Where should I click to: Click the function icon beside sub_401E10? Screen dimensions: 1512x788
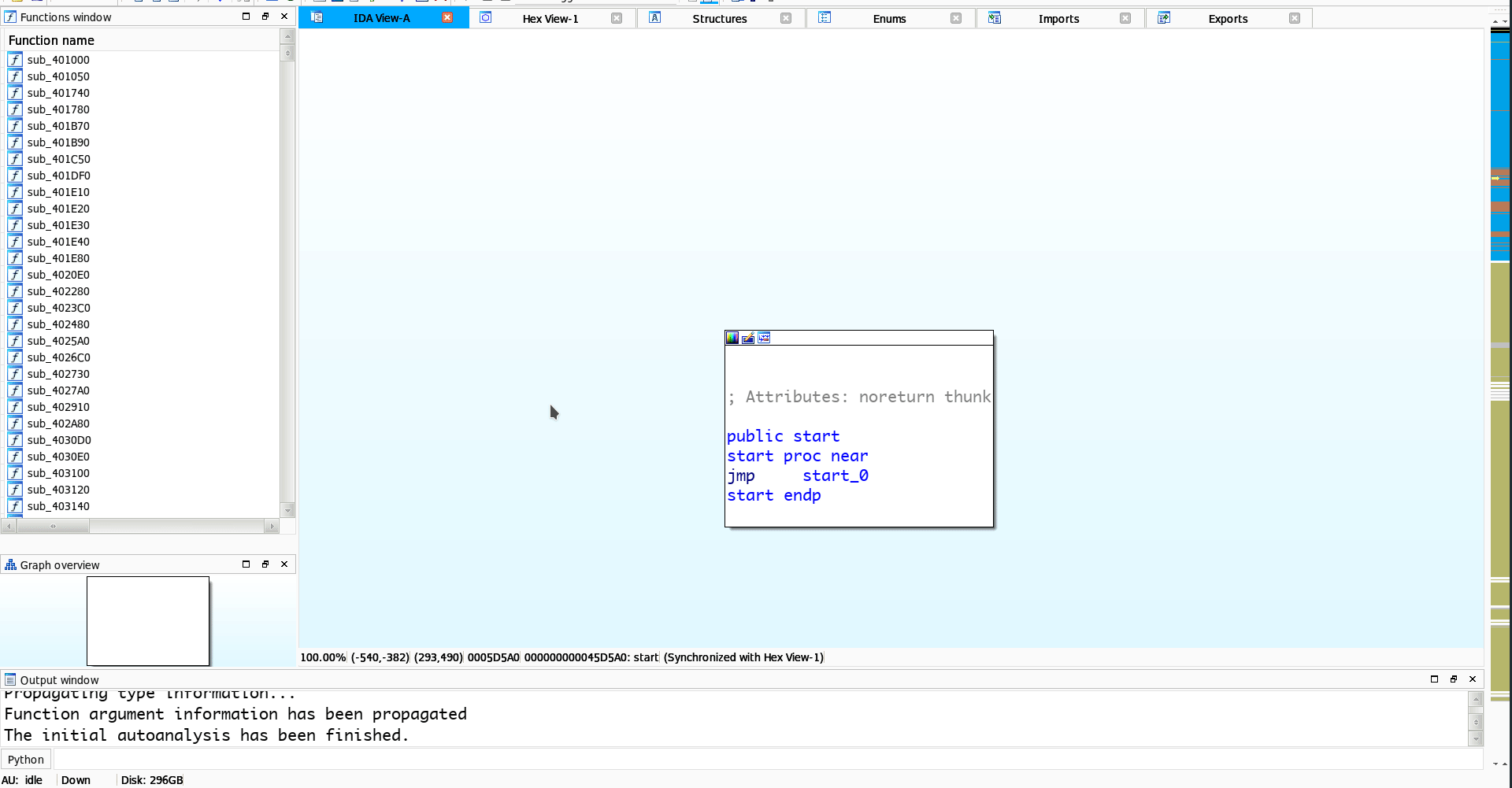(15, 192)
